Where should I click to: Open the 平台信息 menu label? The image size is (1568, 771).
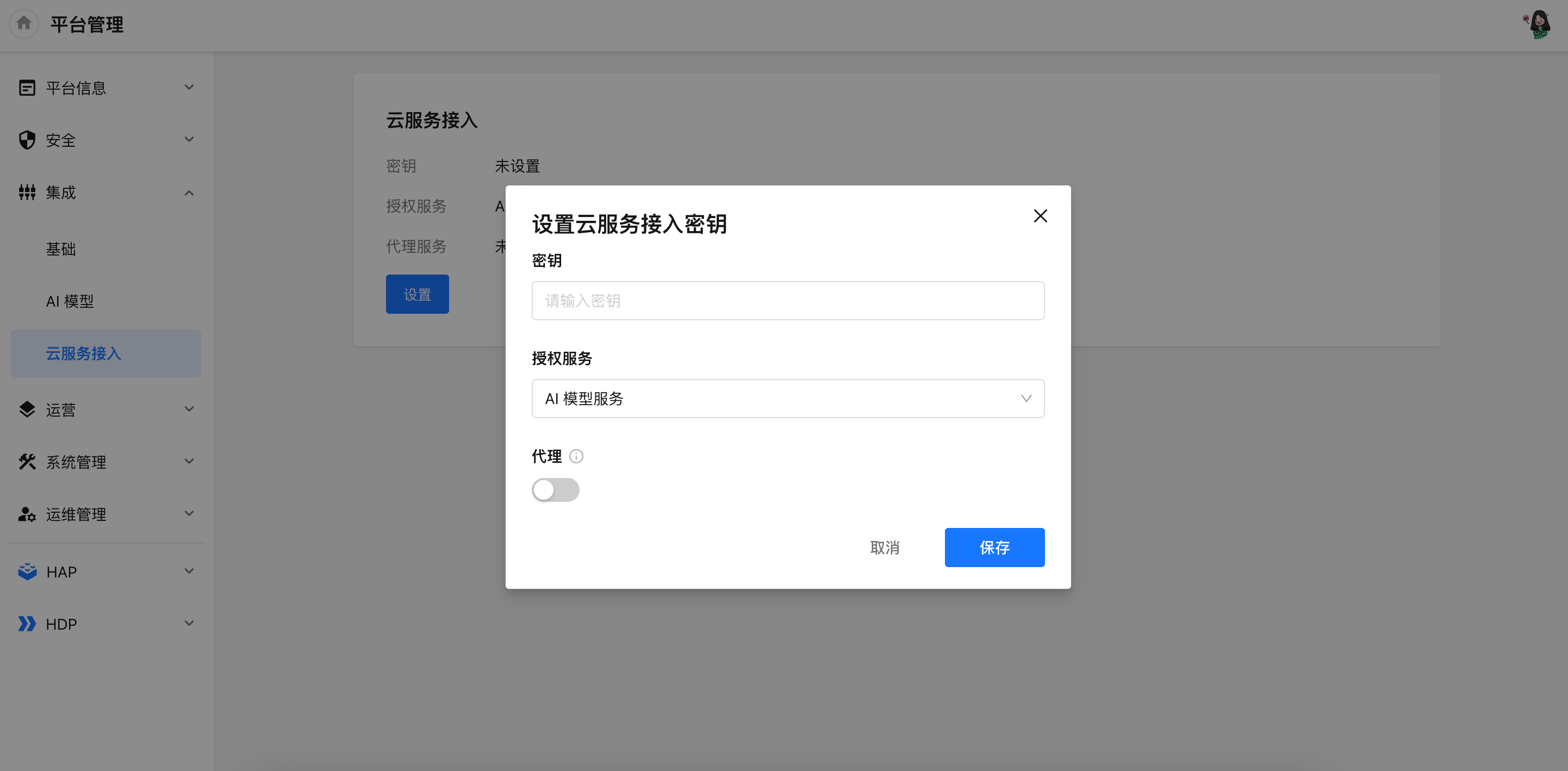76,88
